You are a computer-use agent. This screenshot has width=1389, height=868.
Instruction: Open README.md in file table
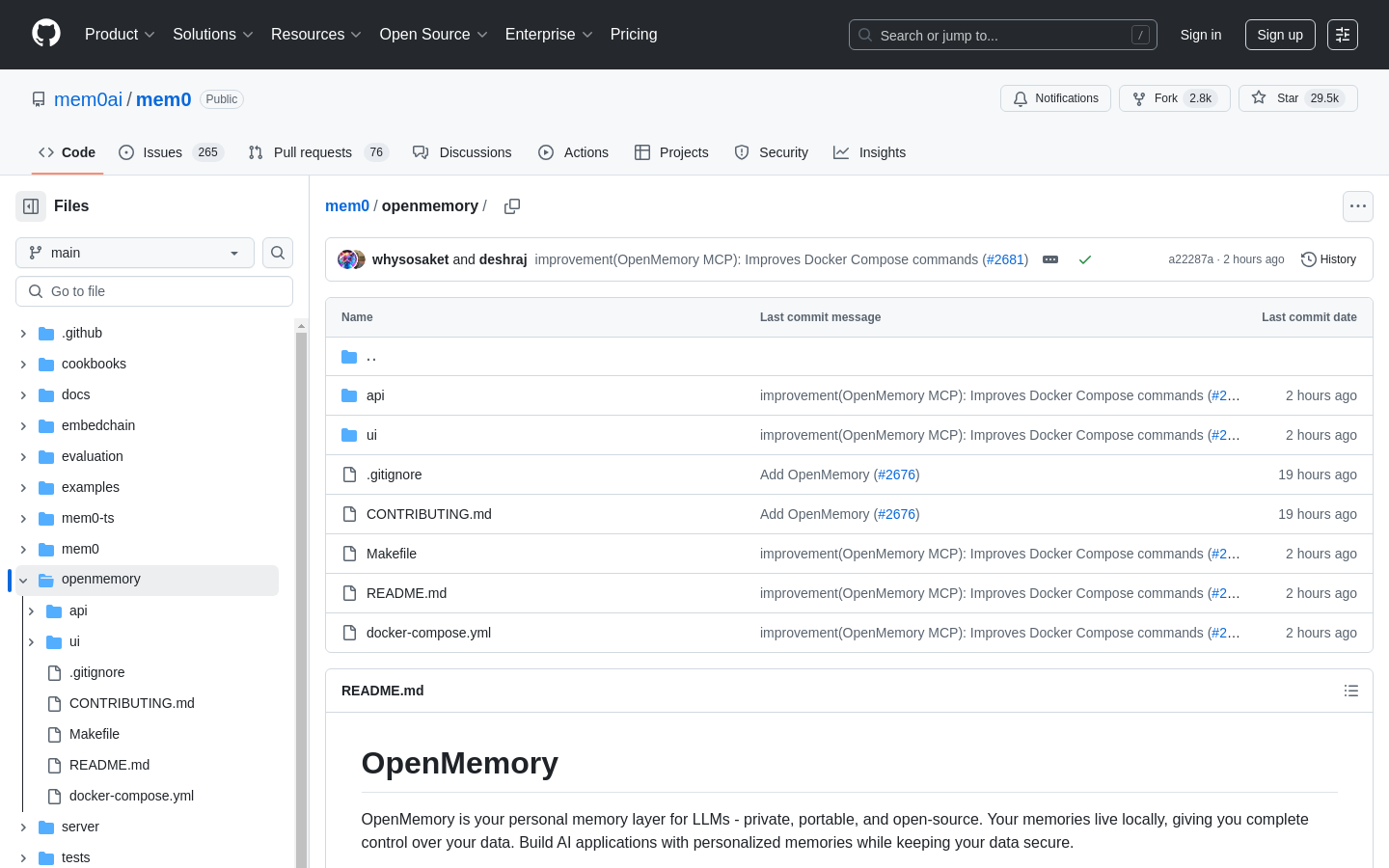point(406,593)
